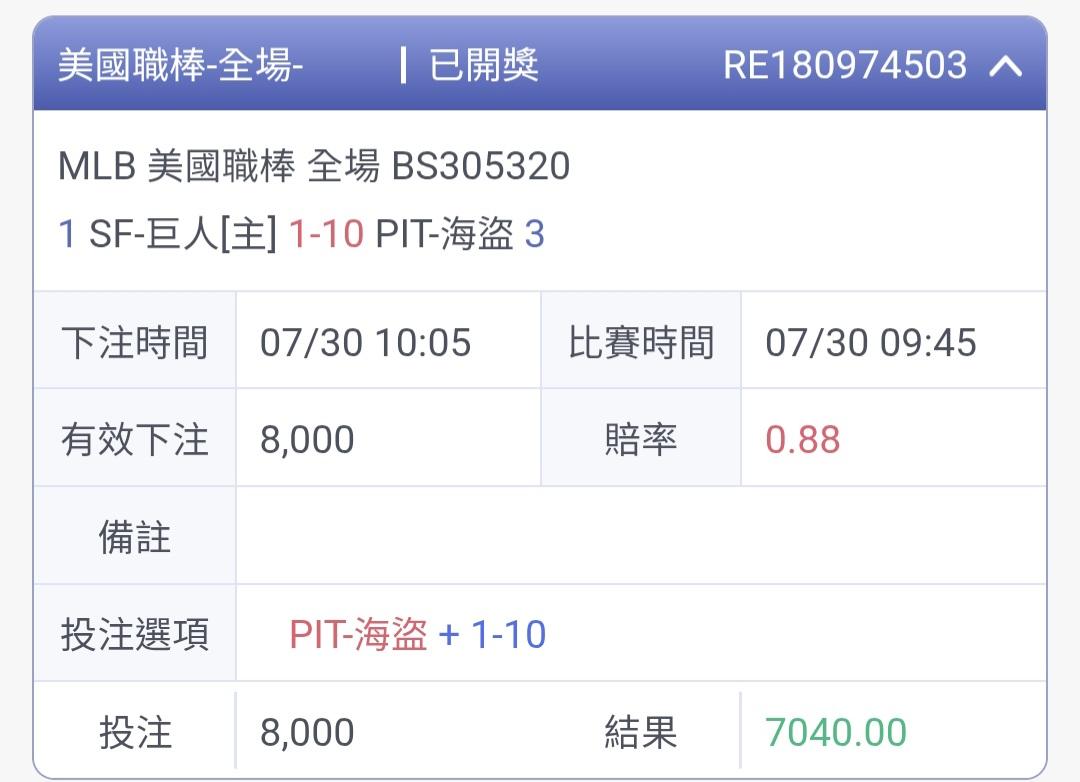Screen dimensions: 1080x782
Task: Click the match time 07/30 09:45
Action: [871, 342]
